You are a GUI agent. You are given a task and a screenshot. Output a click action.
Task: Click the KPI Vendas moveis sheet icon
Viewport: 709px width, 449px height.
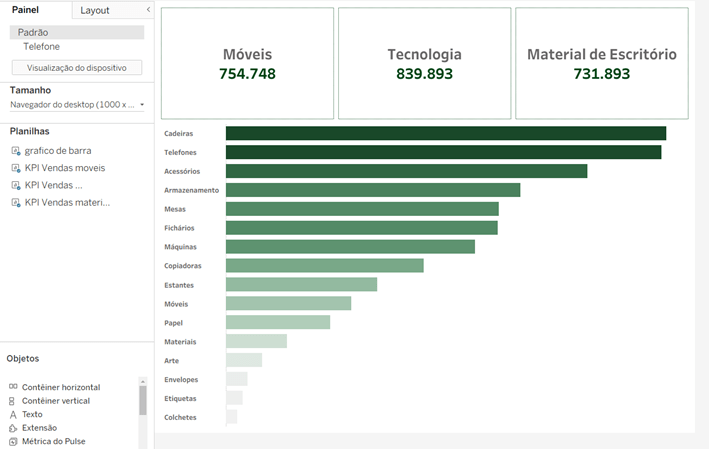click(x=16, y=168)
